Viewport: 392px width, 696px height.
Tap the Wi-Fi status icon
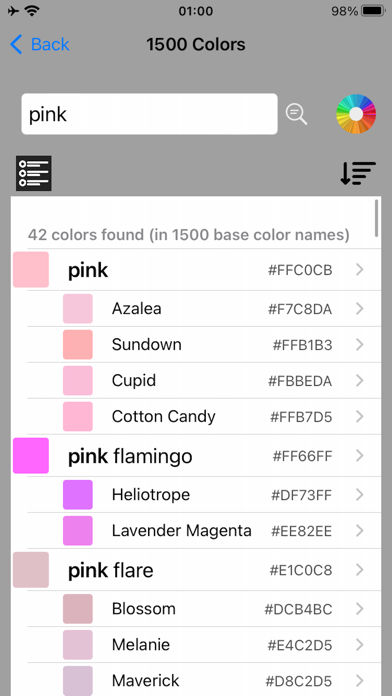point(32,11)
